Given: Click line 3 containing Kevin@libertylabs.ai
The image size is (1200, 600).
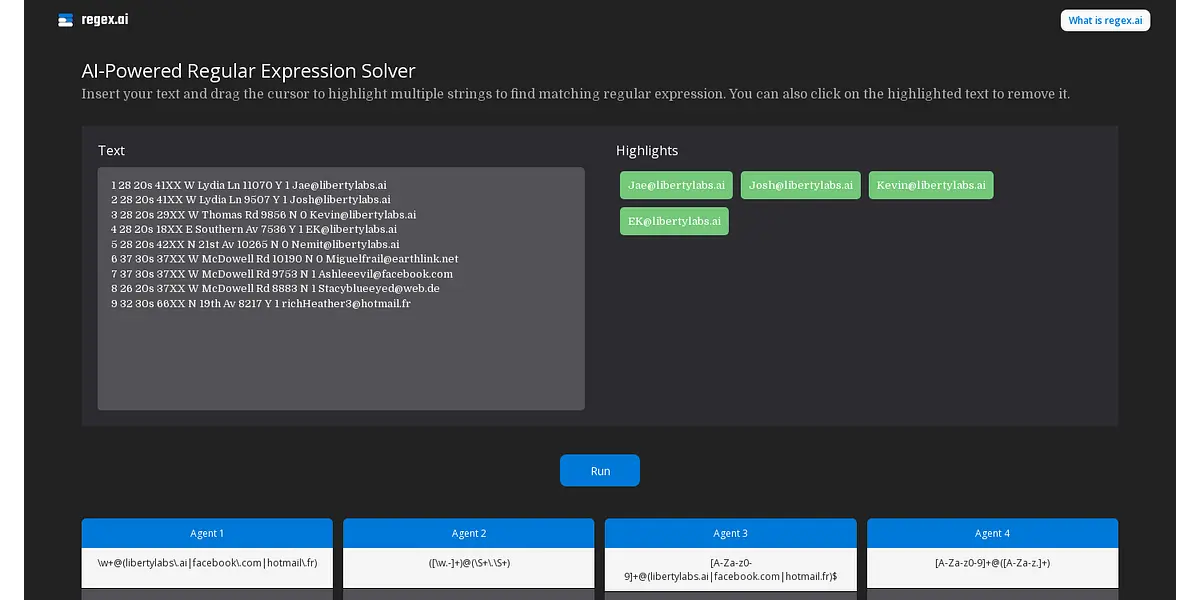Looking at the screenshot, I should [264, 215].
